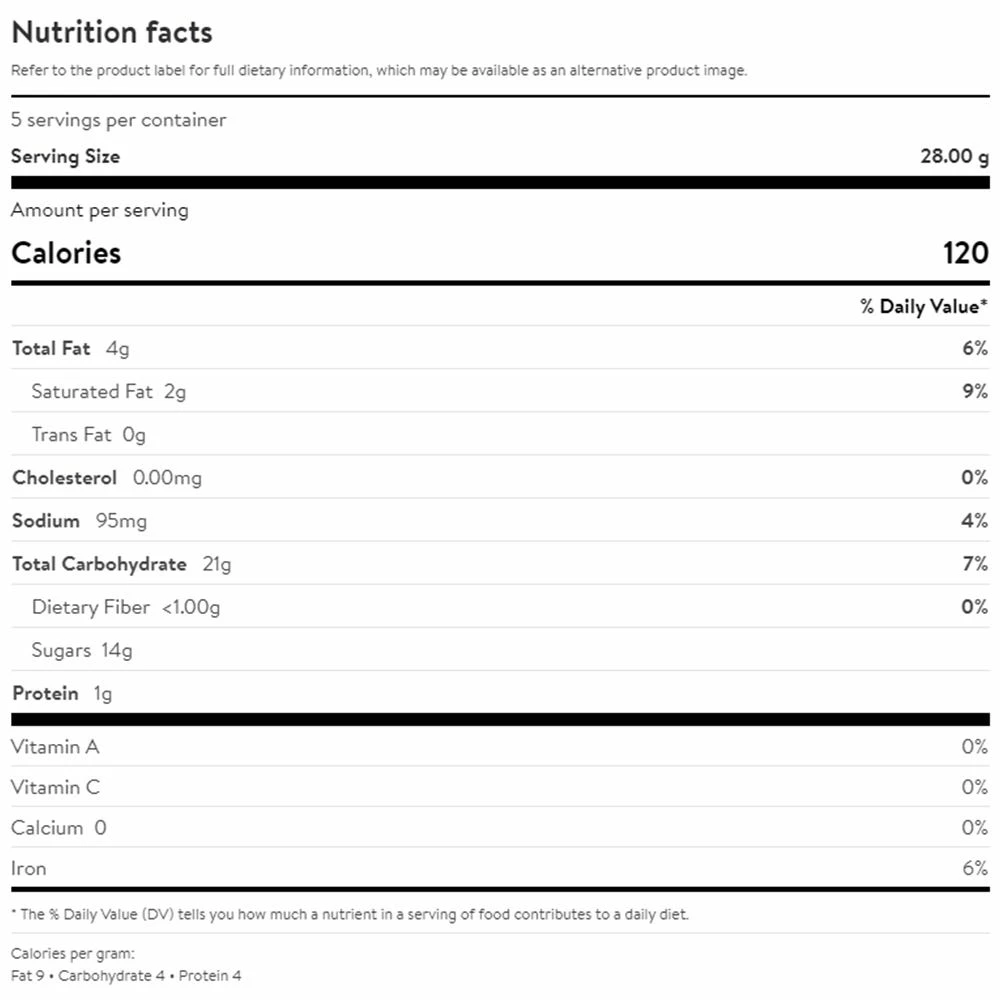
Task: Click the product label disclaimer text
Action: 379,71
